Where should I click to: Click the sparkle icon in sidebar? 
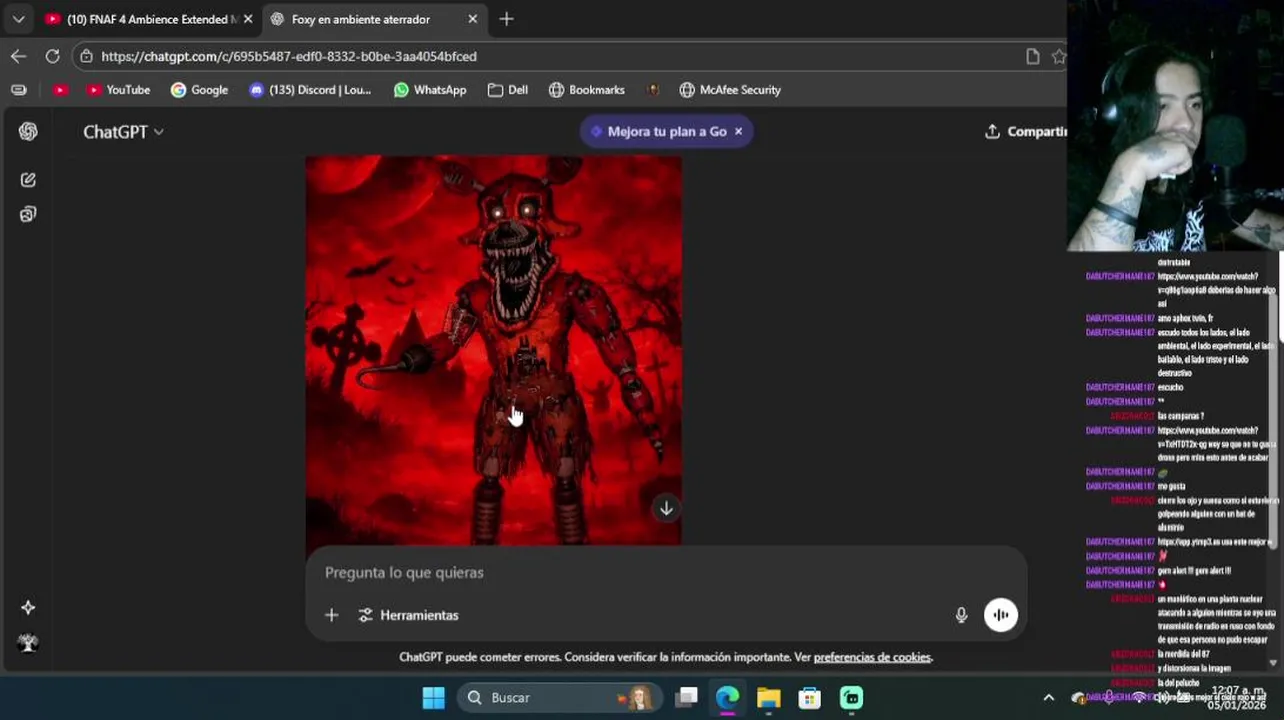[x=28, y=607]
